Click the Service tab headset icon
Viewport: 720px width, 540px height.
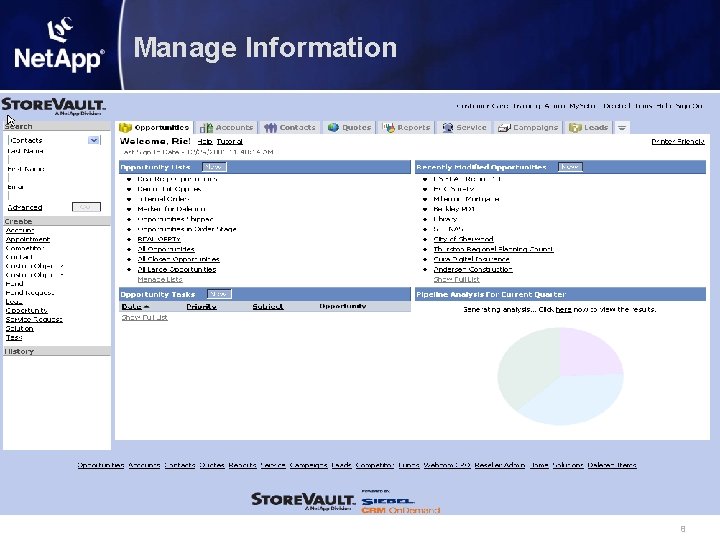[x=448, y=128]
